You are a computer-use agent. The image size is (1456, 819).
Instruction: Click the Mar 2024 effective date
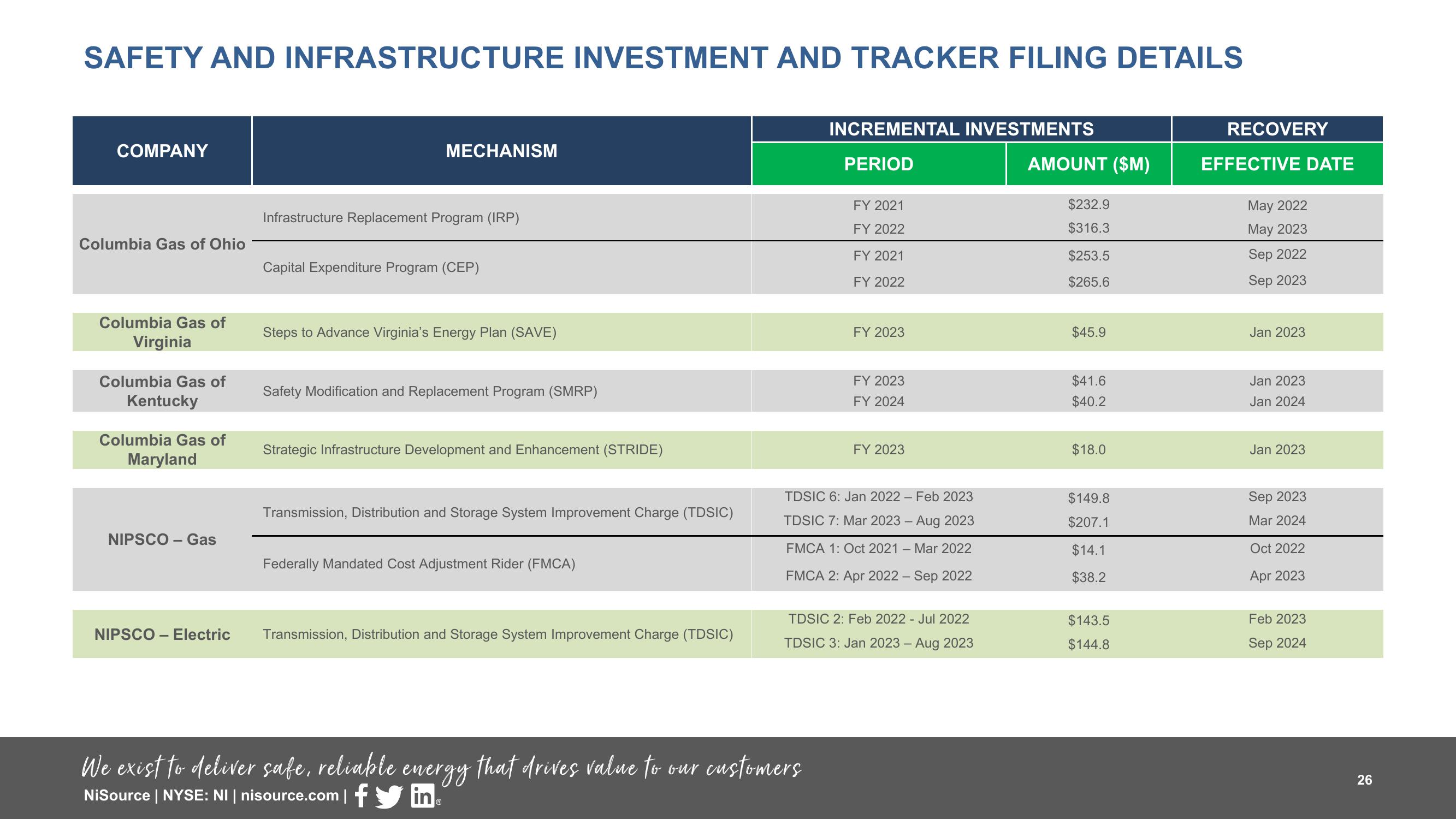click(x=1277, y=520)
